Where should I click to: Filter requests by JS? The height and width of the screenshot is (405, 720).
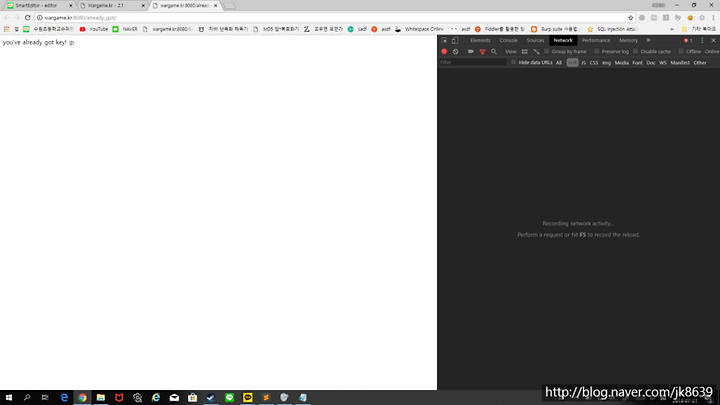click(x=583, y=62)
